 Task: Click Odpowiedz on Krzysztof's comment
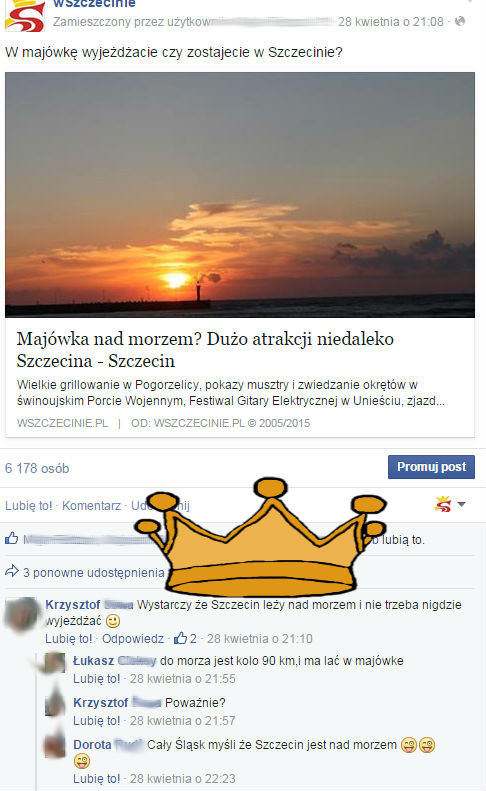133,639
